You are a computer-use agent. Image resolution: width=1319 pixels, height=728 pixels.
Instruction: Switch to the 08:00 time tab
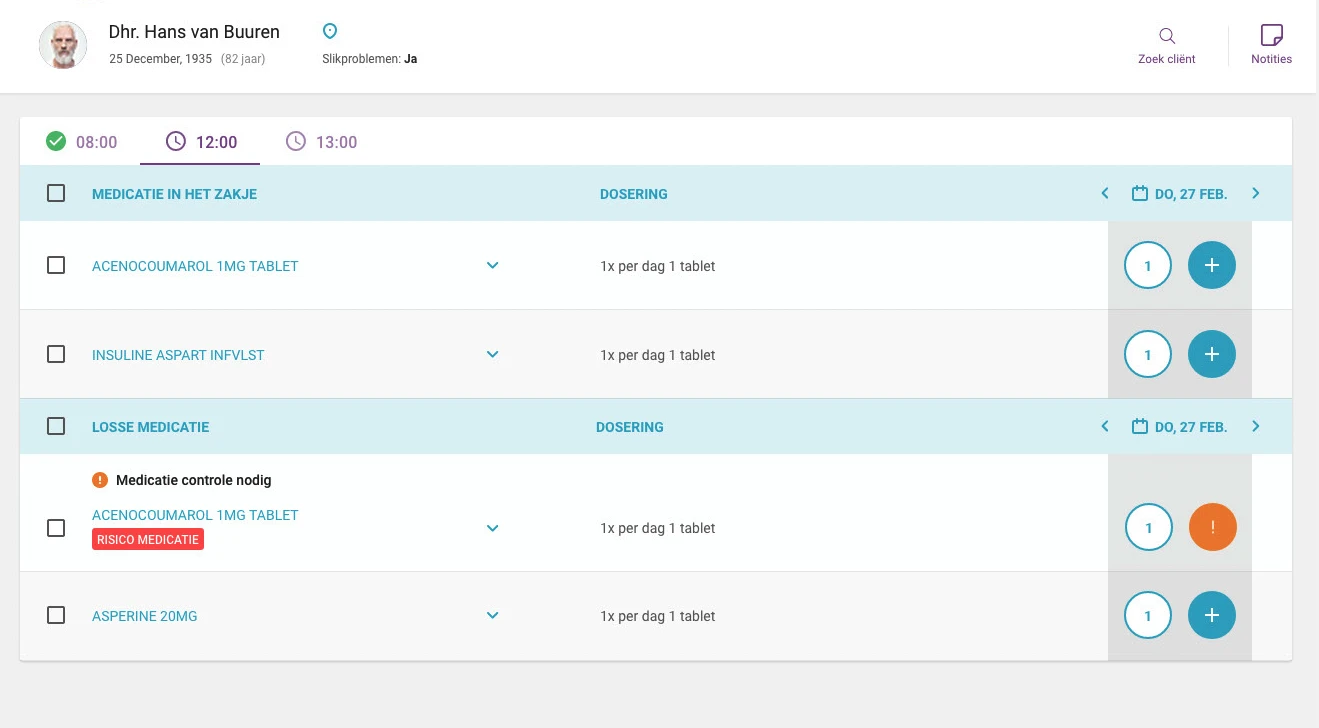pos(82,142)
